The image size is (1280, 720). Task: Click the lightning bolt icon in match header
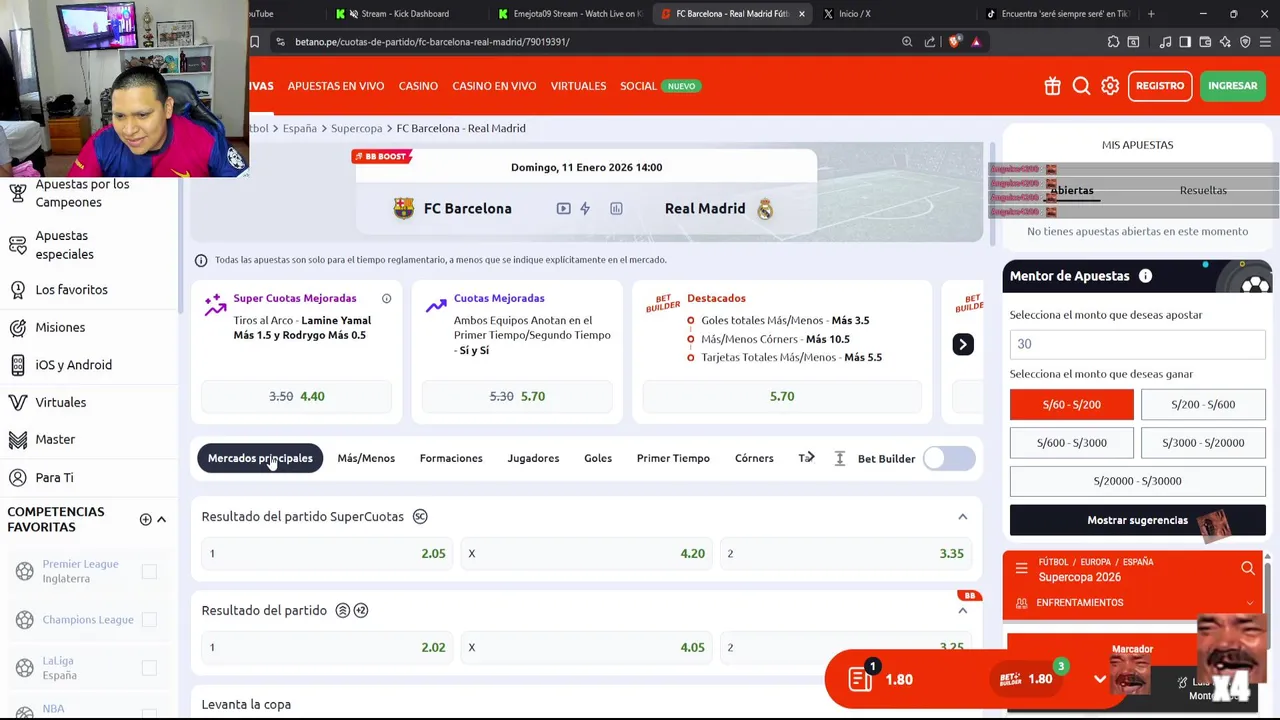point(585,208)
